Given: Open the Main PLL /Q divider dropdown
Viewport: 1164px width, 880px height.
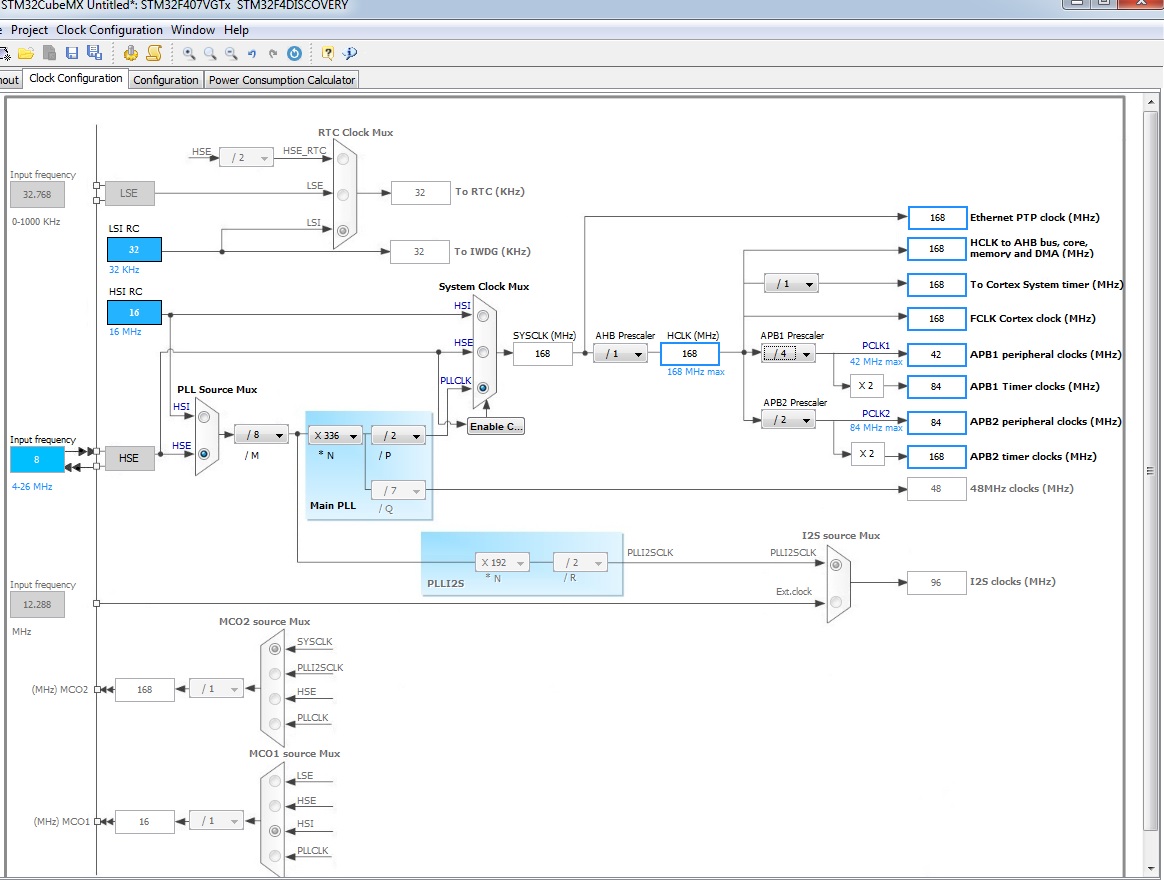Looking at the screenshot, I should pos(399,491).
